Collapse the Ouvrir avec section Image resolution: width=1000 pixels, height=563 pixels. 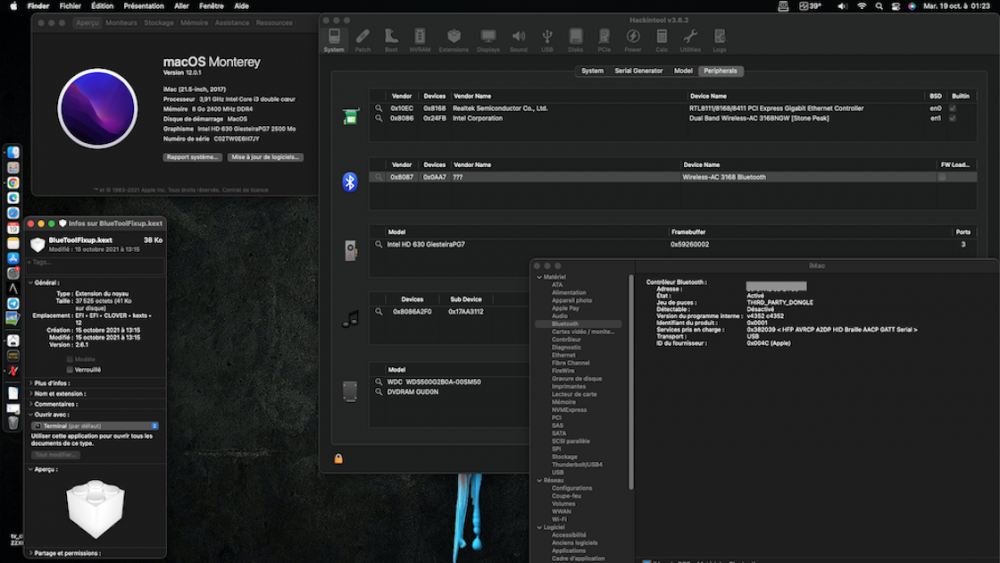(x=31, y=415)
